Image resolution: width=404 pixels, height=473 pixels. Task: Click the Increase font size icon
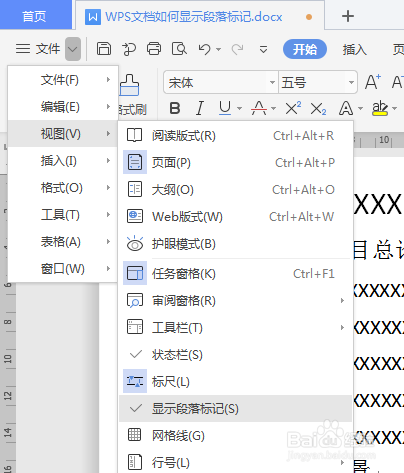coord(372,82)
